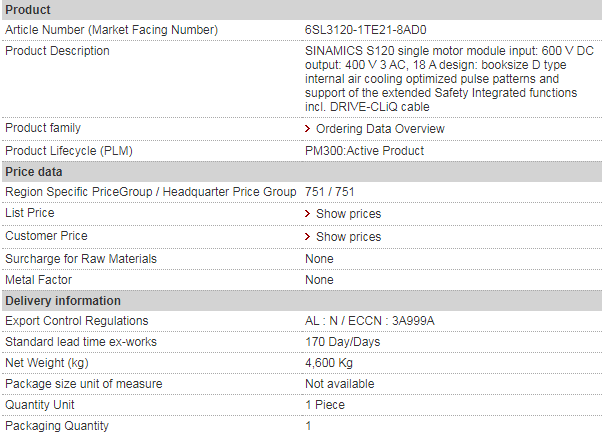Click the 751 / 751 price group value
The image size is (602, 435).
[329, 192]
